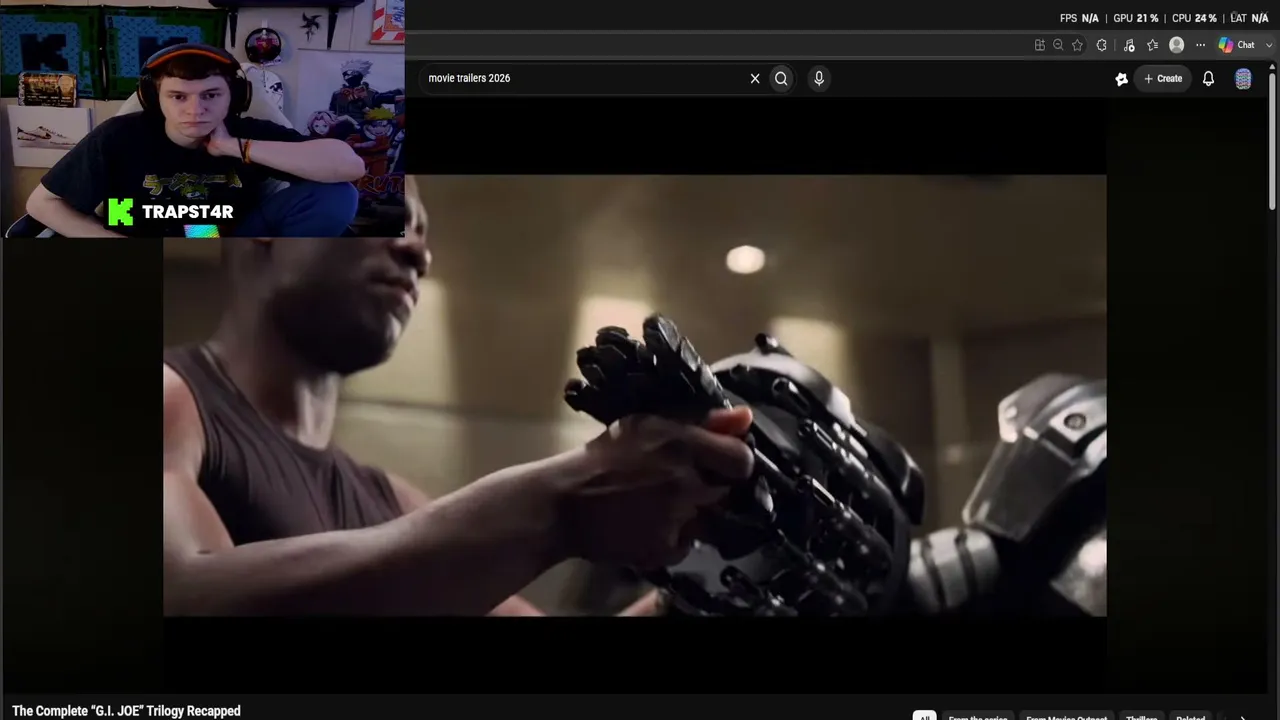Image resolution: width=1280 pixels, height=720 pixels.
Task: Open the favorites list icon
Action: tap(1153, 45)
